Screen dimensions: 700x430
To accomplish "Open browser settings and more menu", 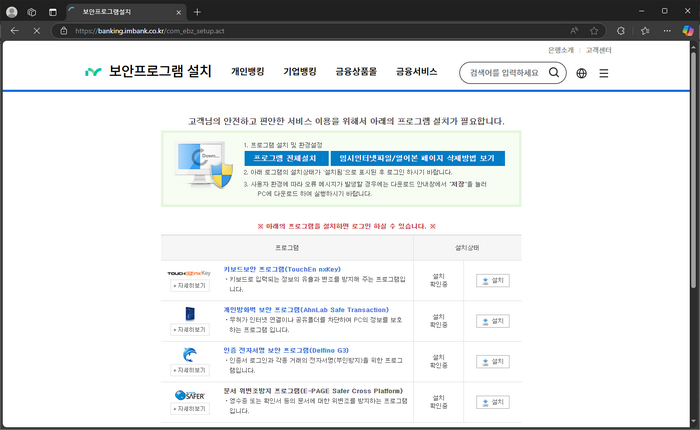I will click(667, 31).
